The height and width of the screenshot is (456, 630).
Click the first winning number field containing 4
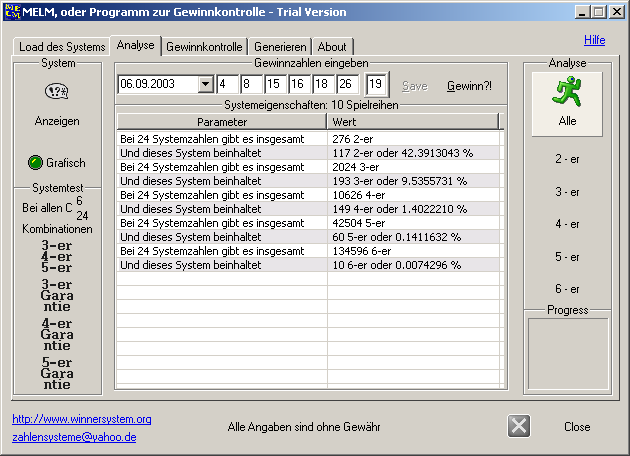227,84
